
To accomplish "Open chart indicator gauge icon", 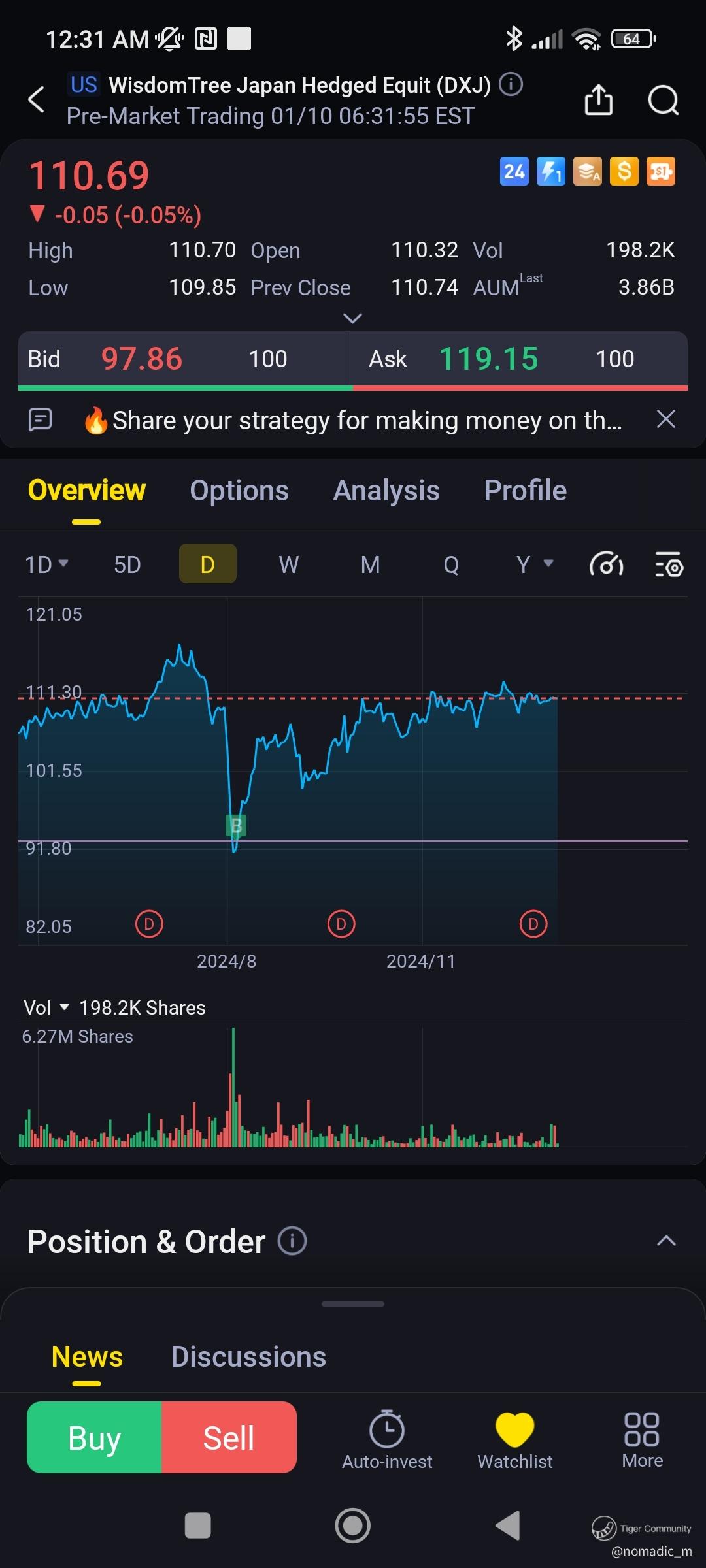I will click(x=606, y=564).
